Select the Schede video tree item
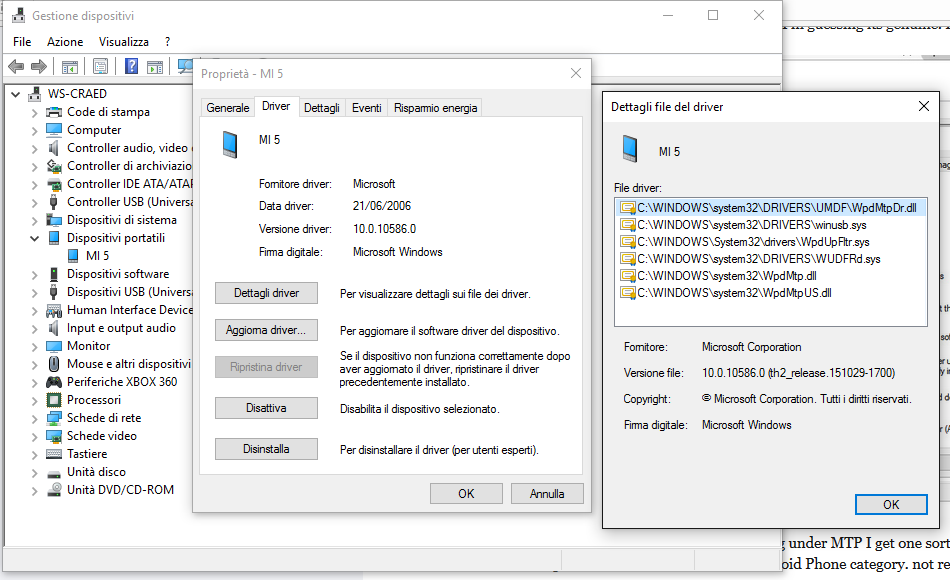This screenshot has width=950, height=580. [x=102, y=436]
